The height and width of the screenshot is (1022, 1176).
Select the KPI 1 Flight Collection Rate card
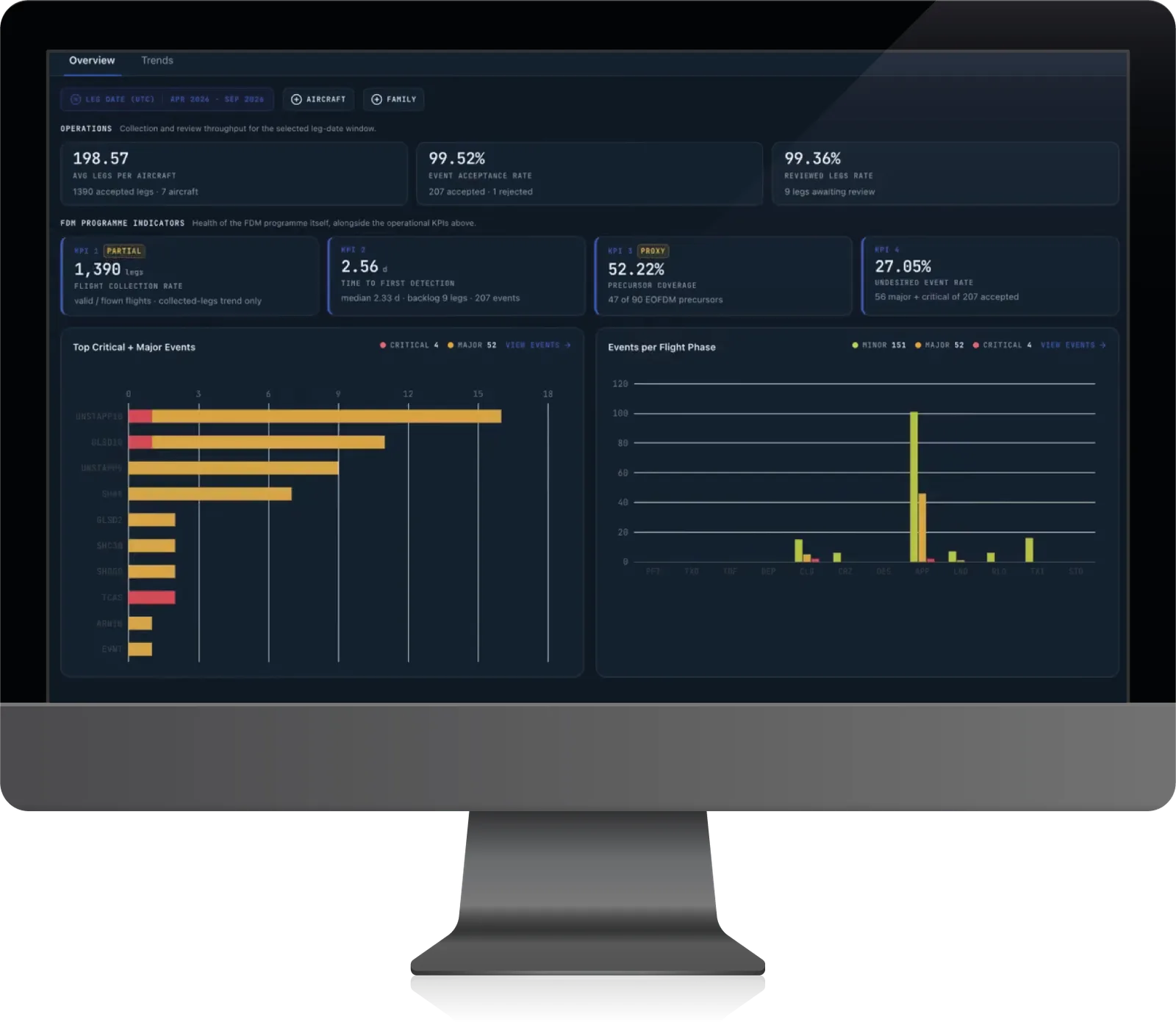pos(190,276)
